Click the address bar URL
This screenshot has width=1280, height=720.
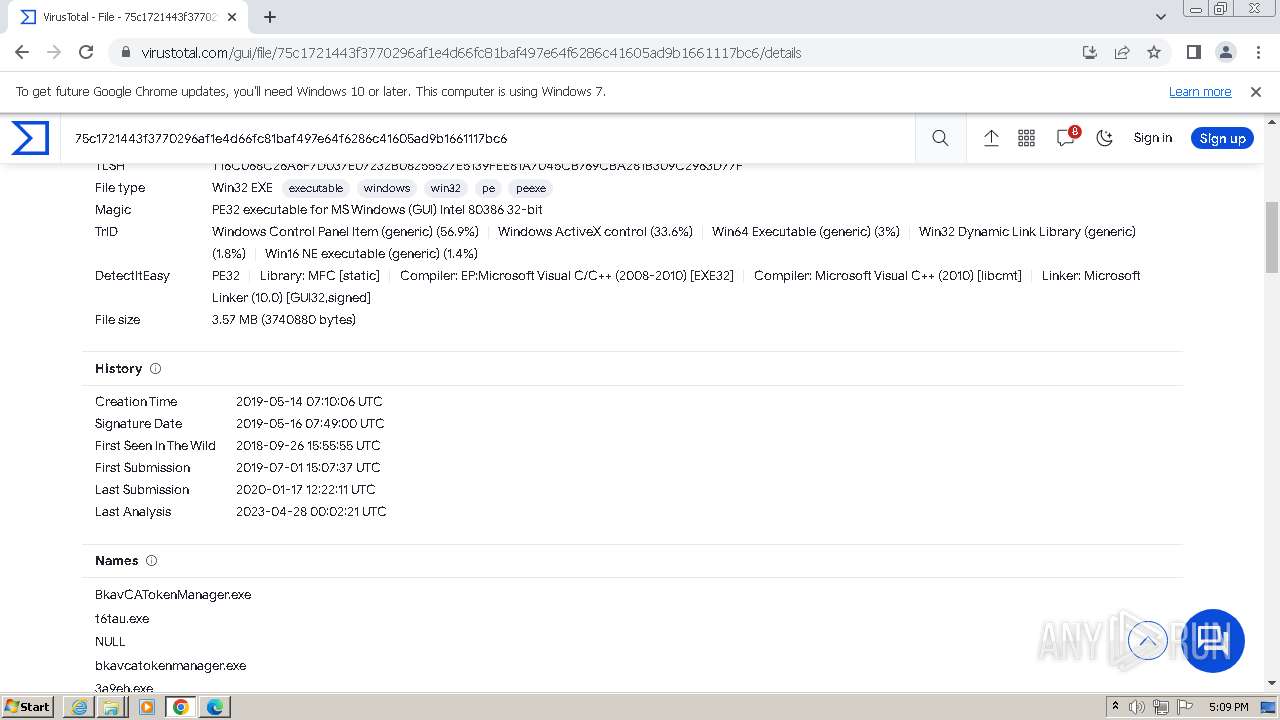point(471,53)
